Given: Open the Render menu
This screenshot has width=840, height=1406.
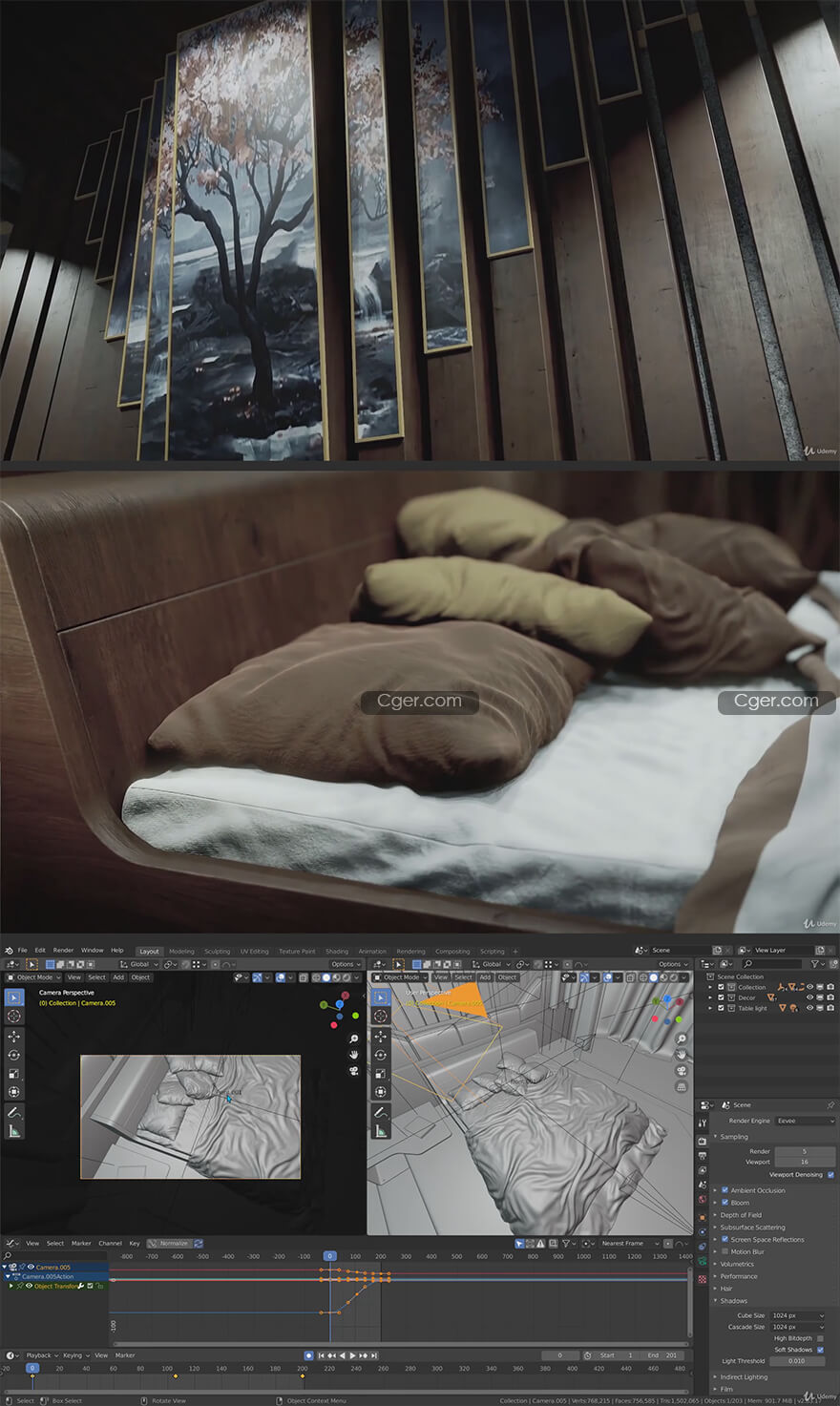Looking at the screenshot, I should (63, 951).
